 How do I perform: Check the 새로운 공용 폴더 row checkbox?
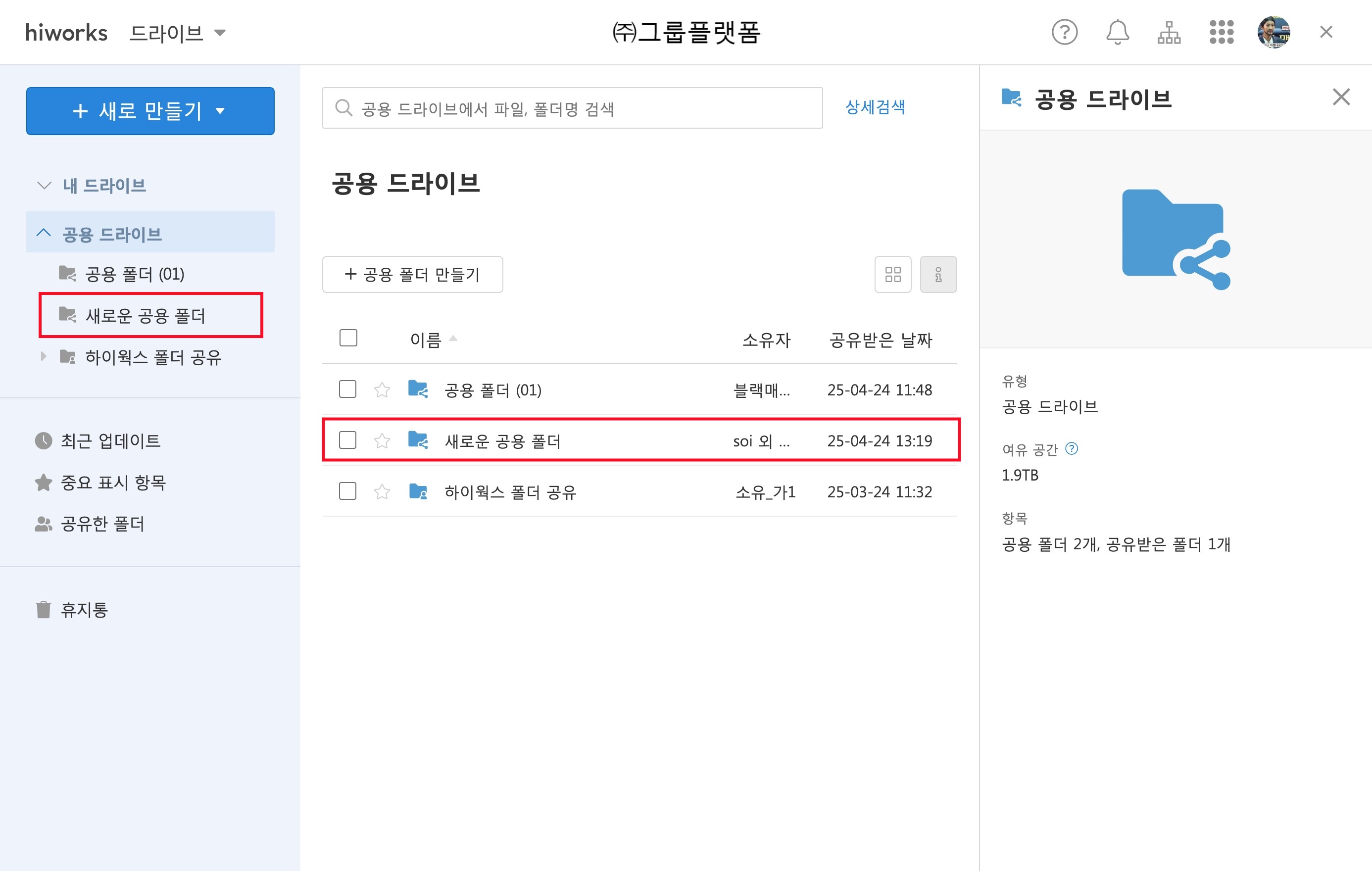(x=347, y=440)
